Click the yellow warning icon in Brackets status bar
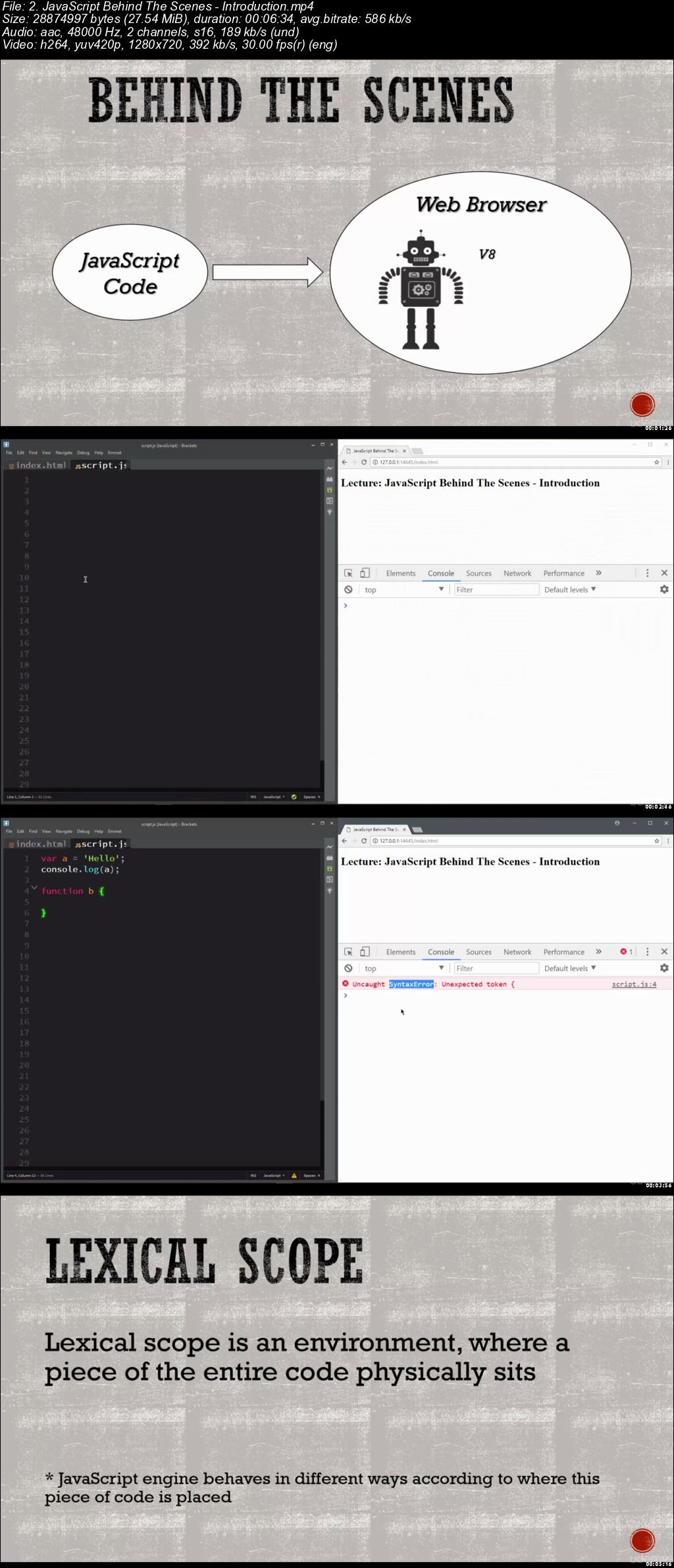Screen dimensions: 674x1568 (x=294, y=1176)
